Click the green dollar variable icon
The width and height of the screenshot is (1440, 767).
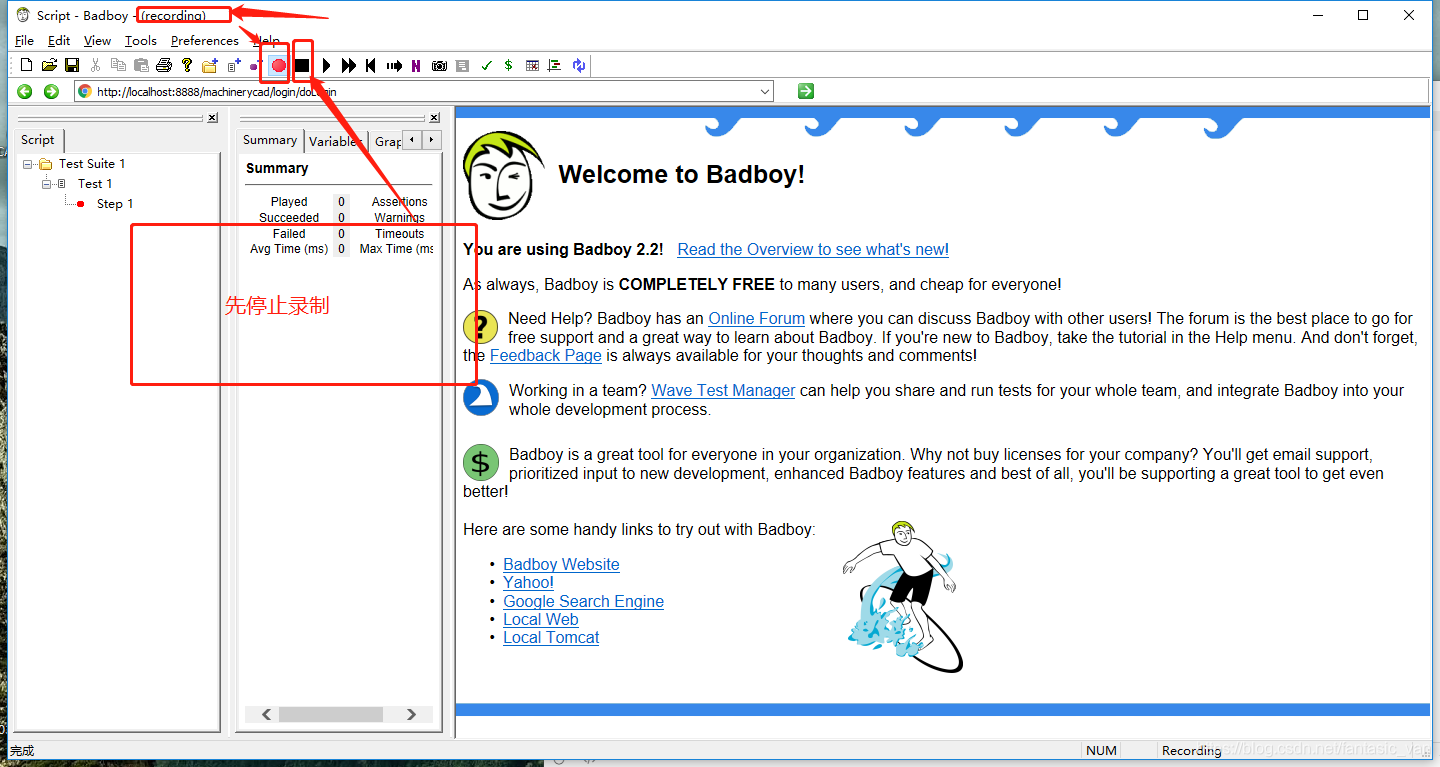pyautogui.click(x=508, y=65)
